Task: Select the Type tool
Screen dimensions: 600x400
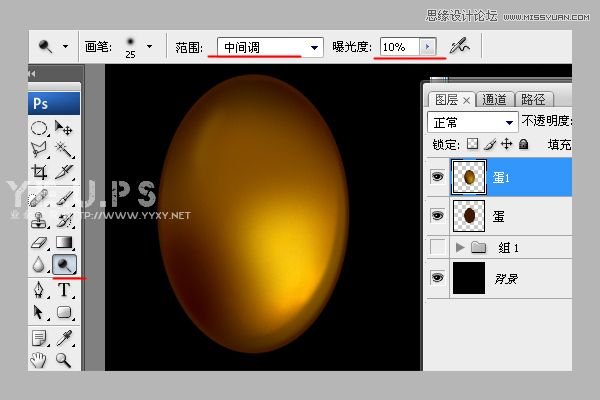Action: [64, 290]
